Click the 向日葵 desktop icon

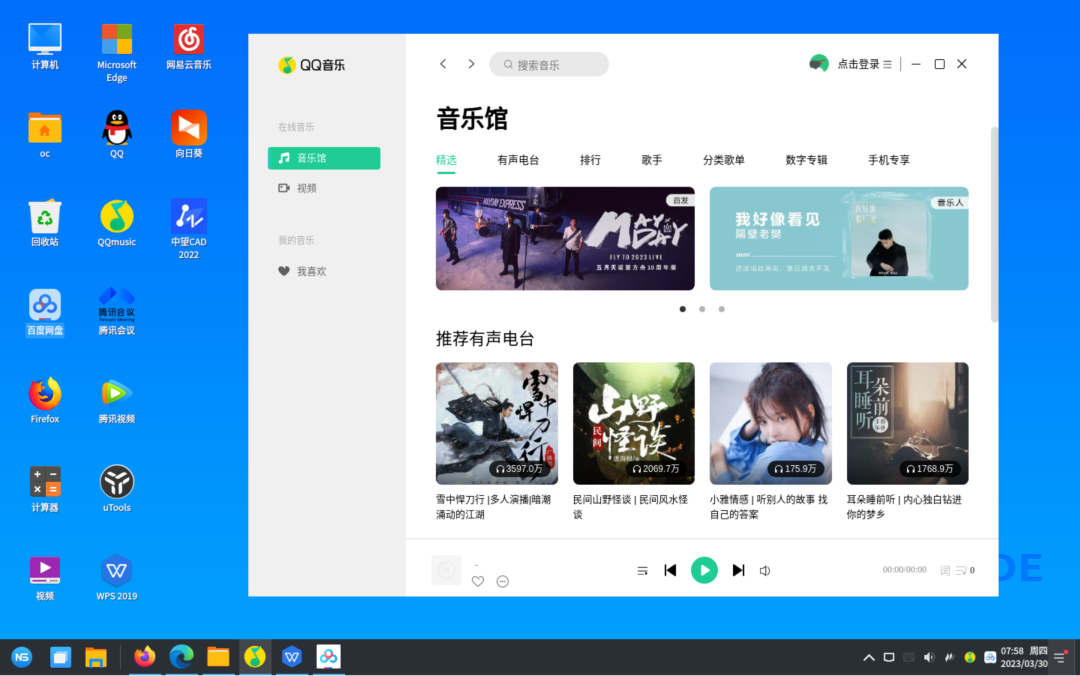(189, 135)
